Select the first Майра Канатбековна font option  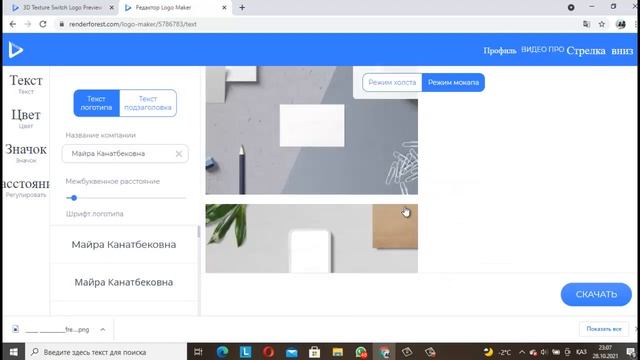pos(124,244)
